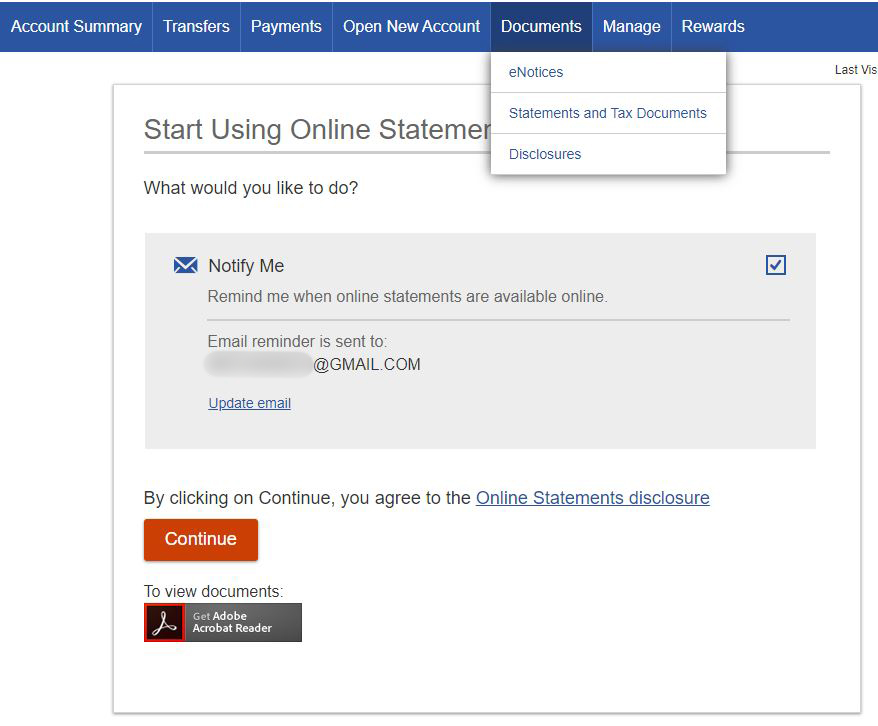Go to the Account Summary tab
The width and height of the screenshot is (878, 726).
tap(76, 27)
